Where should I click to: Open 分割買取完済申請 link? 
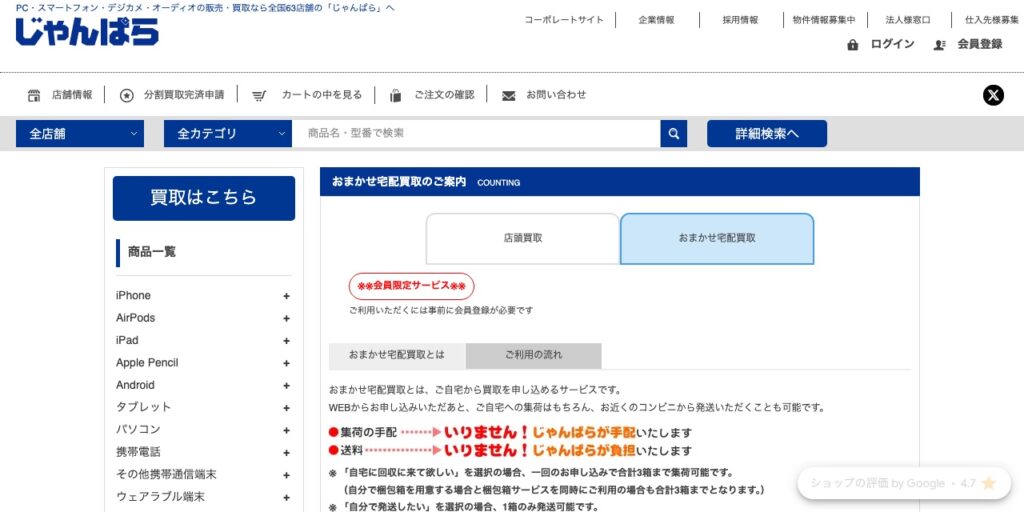point(184,95)
